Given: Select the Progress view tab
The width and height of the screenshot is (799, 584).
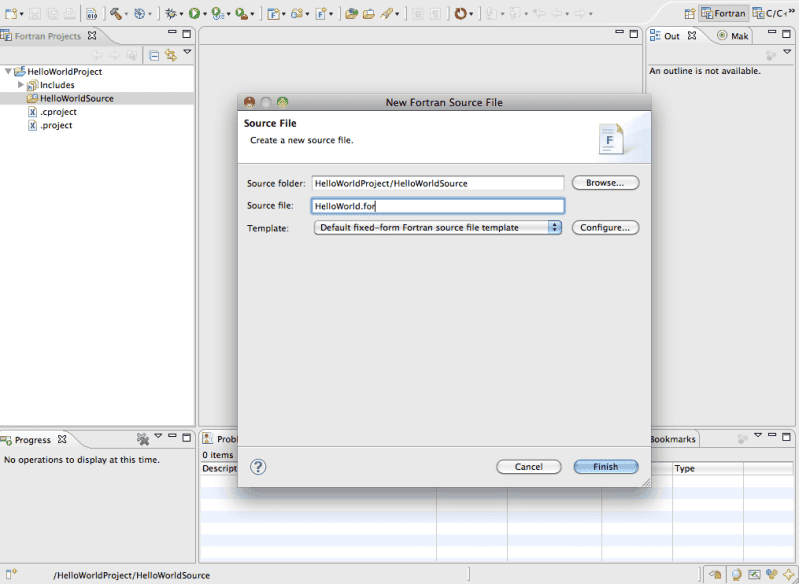Looking at the screenshot, I should pyautogui.click(x=31, y=440).
